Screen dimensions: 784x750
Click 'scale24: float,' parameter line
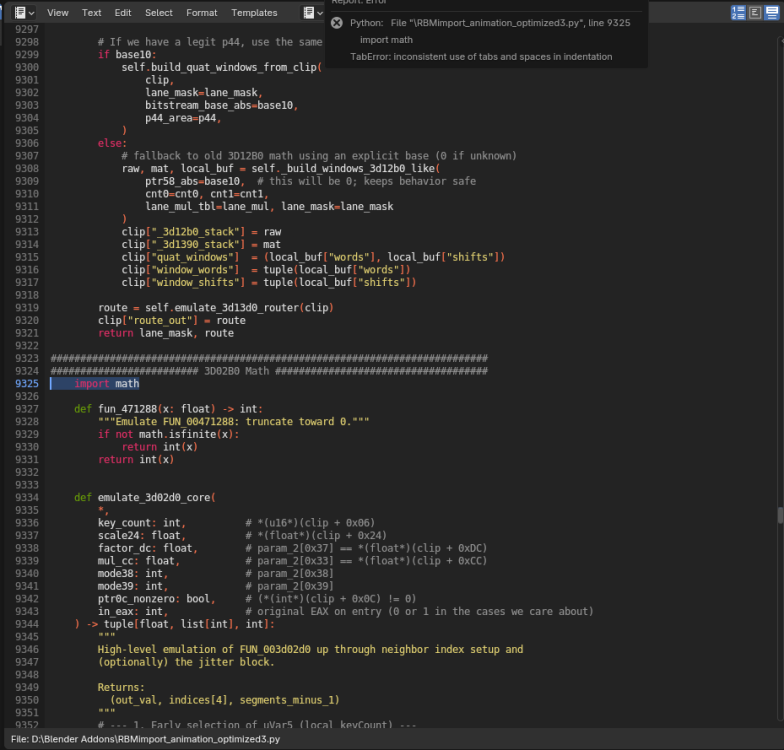point(142,536)
